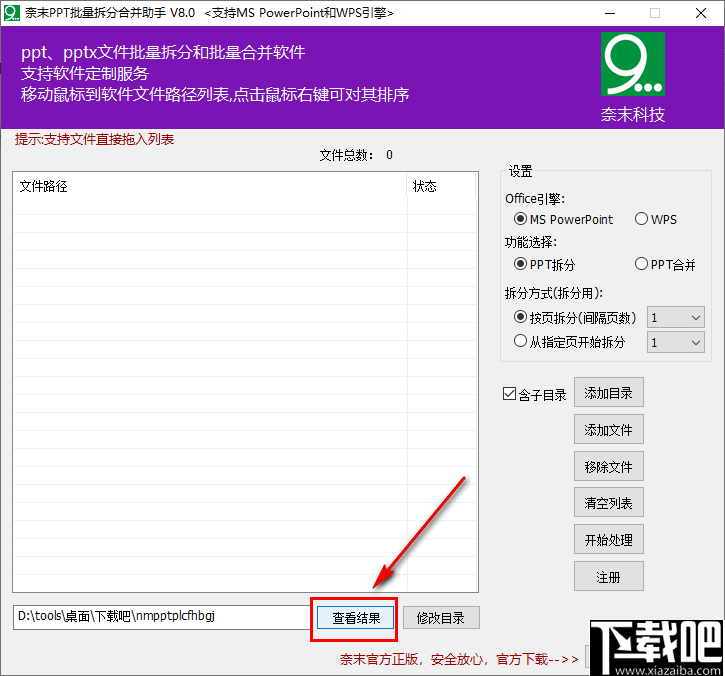The image size is (725, 676).
Task: Click the 支持软件定制服务 banner text
Action: click(85, 74)
